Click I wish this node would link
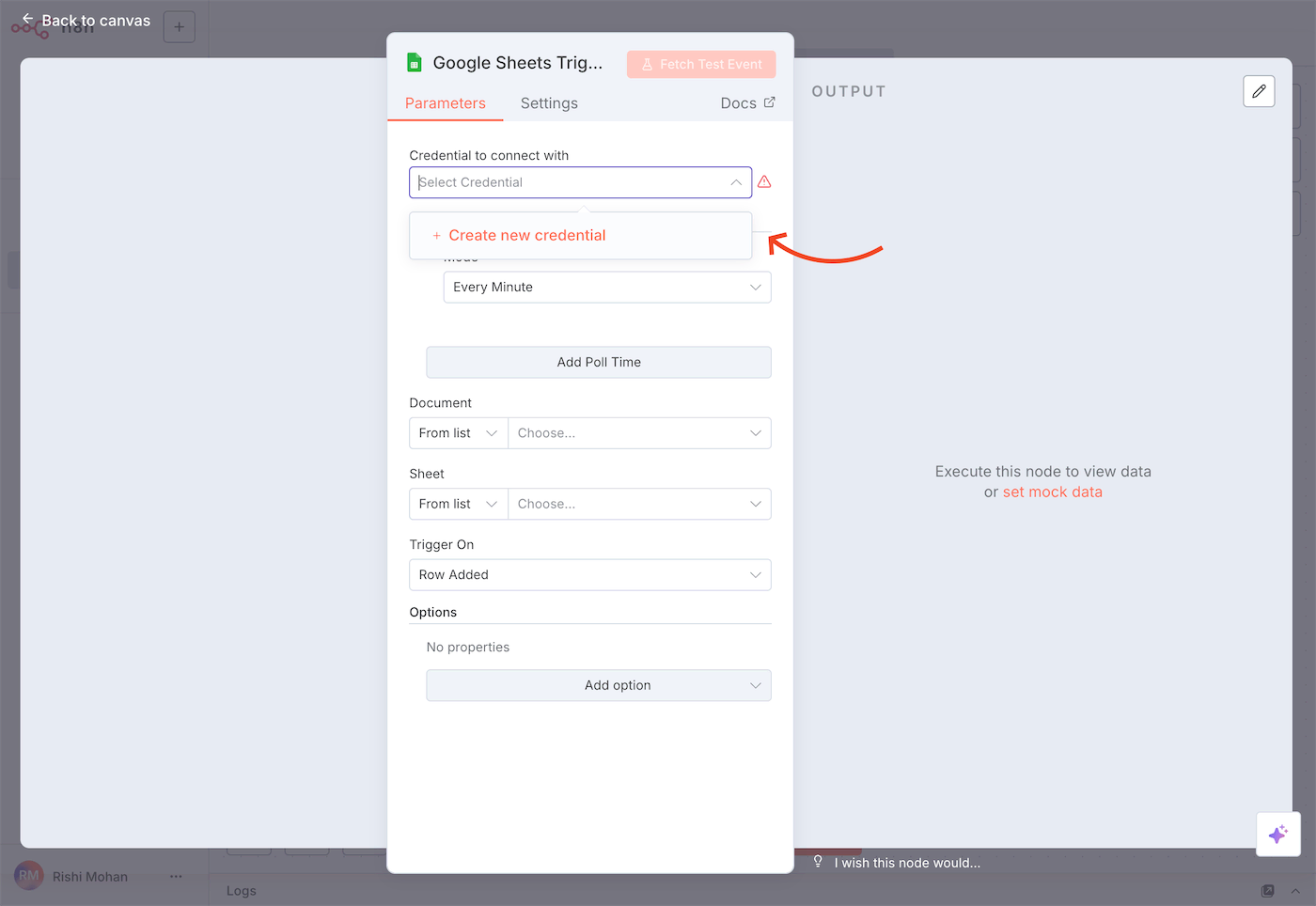Image resolution: width=1316 pixels, height=906 pixels. pyautogui.click(x=907, y=863)
